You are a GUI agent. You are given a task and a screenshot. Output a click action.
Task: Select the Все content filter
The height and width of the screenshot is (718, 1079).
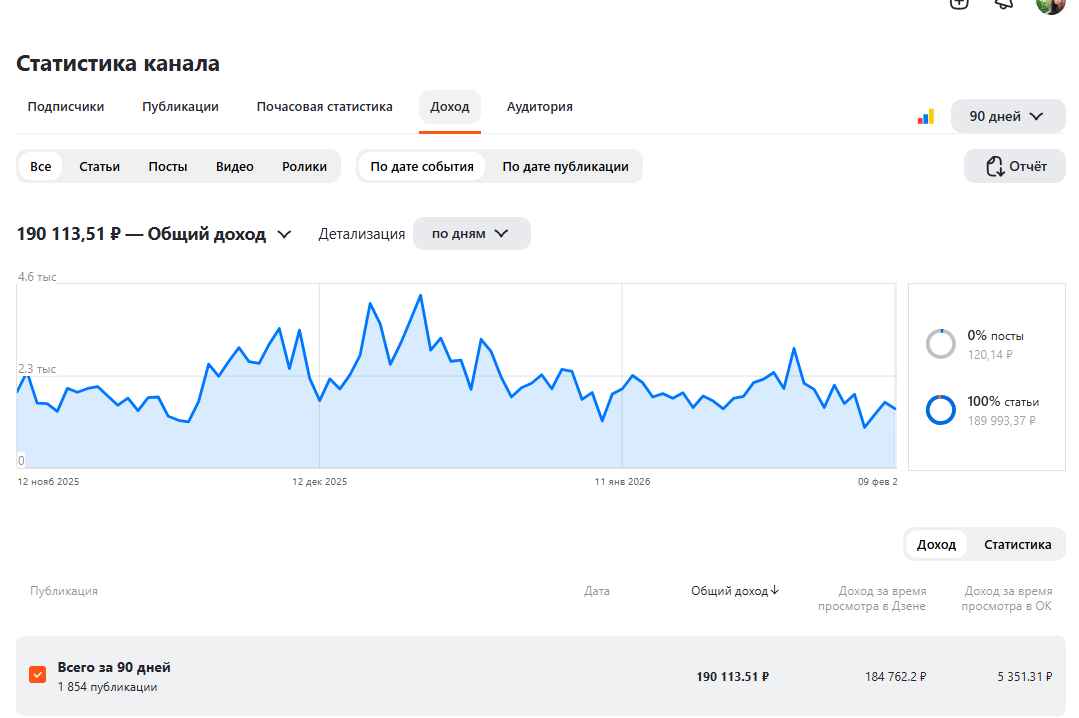(x=41, y=167)
